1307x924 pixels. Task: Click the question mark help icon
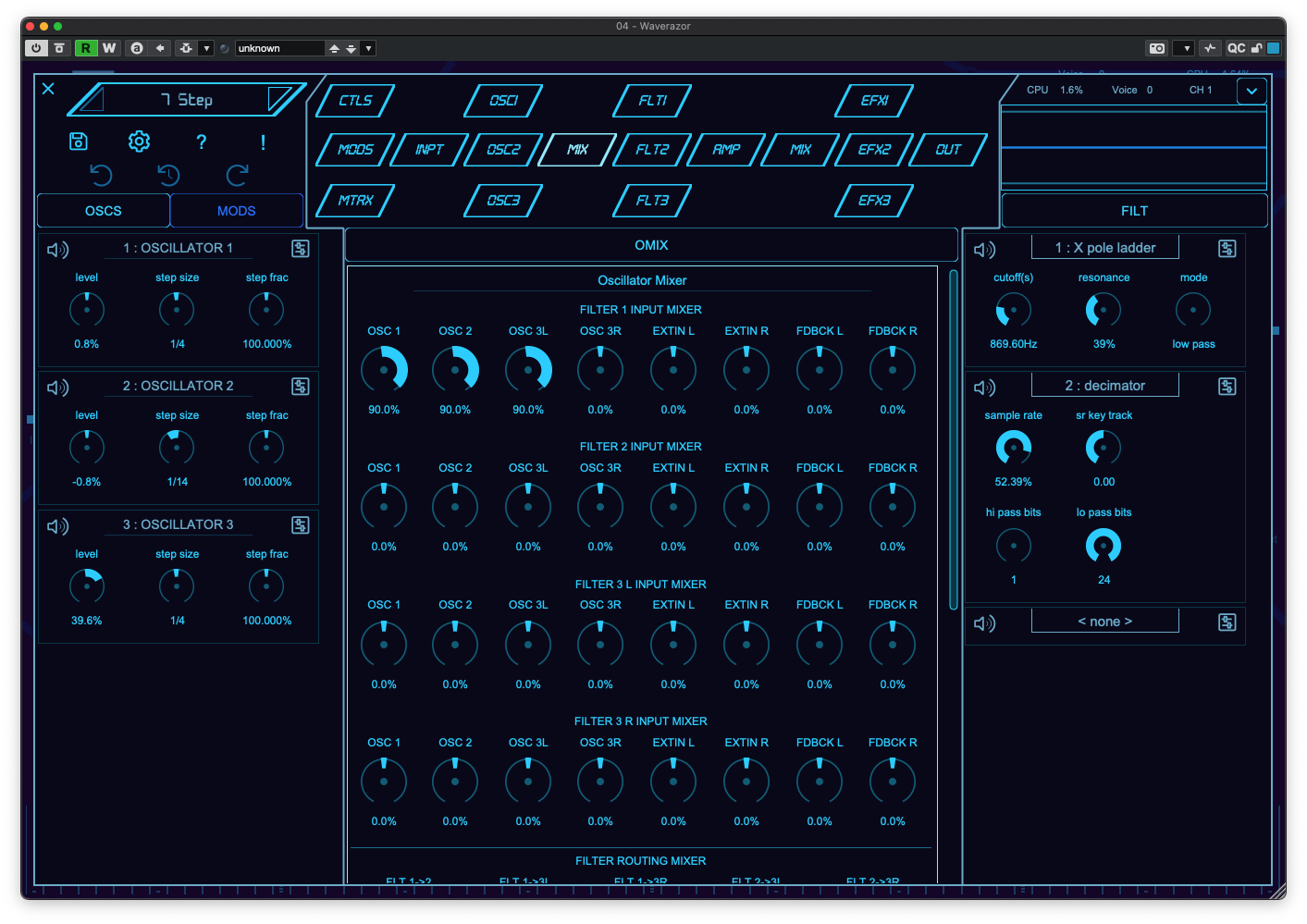coord(201,141)
